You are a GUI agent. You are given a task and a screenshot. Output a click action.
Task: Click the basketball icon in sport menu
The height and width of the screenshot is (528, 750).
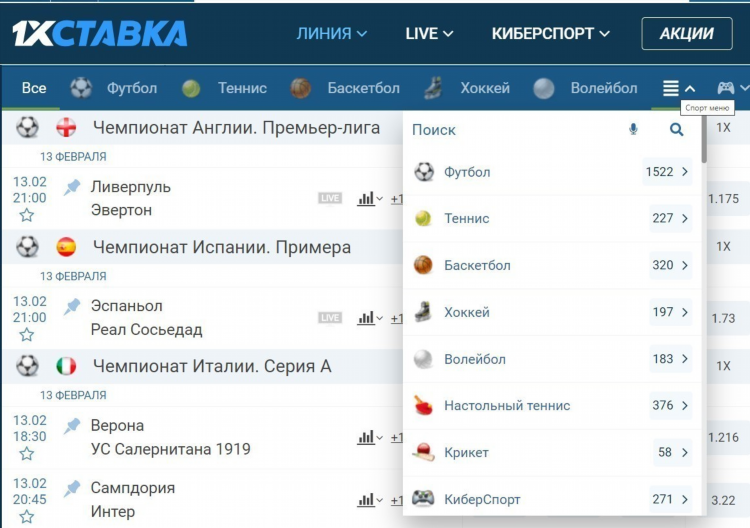click(x=423, y=265)
